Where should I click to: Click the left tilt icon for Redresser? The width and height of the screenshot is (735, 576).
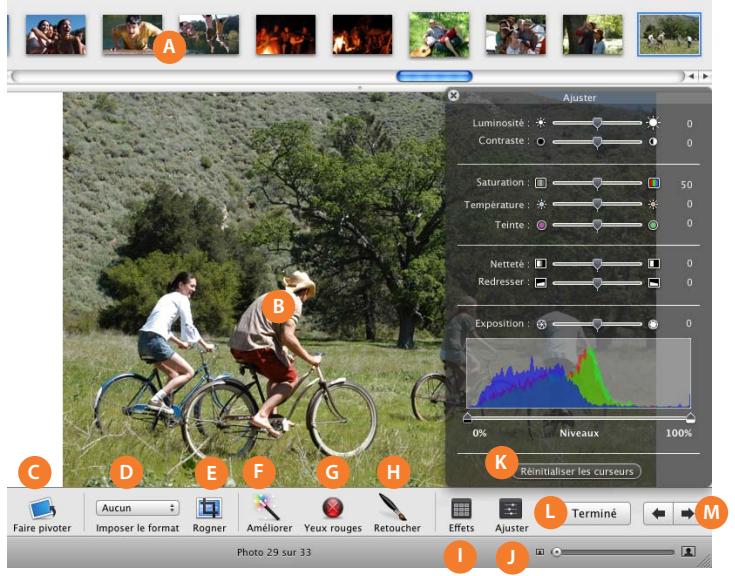(x=541, y=283)
